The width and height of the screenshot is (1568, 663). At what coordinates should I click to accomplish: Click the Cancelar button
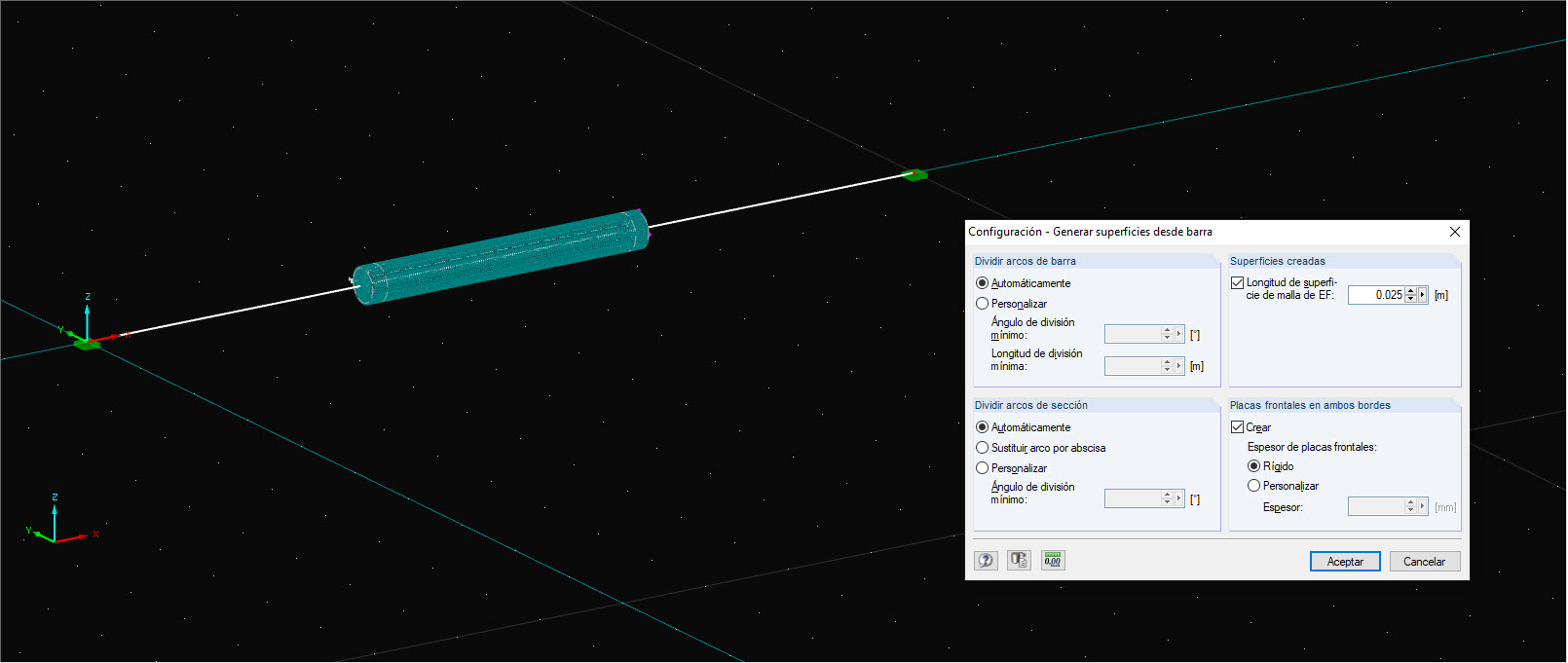tap(1424, 562)
